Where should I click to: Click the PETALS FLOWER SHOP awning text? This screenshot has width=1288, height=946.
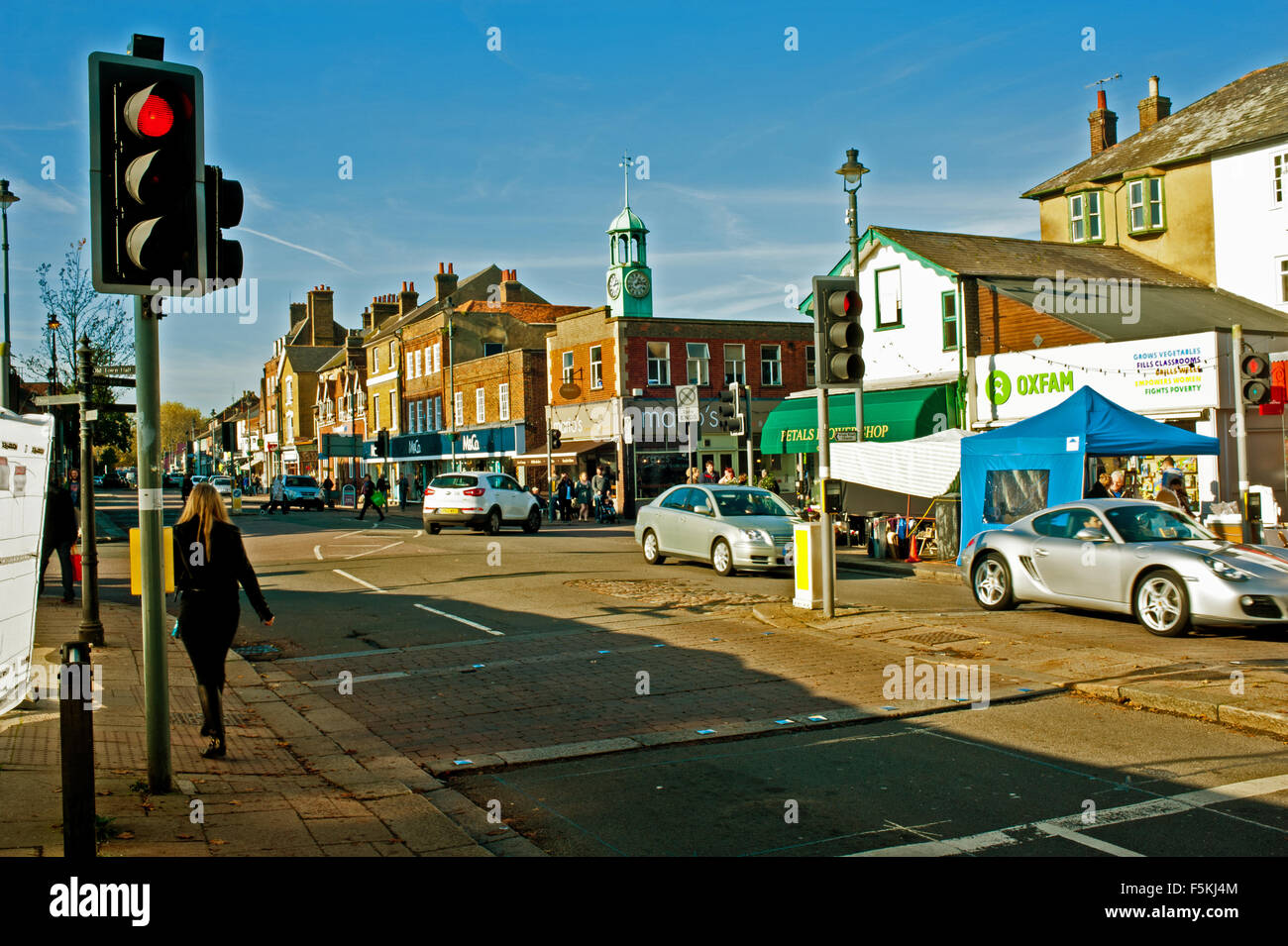[834, 433]
